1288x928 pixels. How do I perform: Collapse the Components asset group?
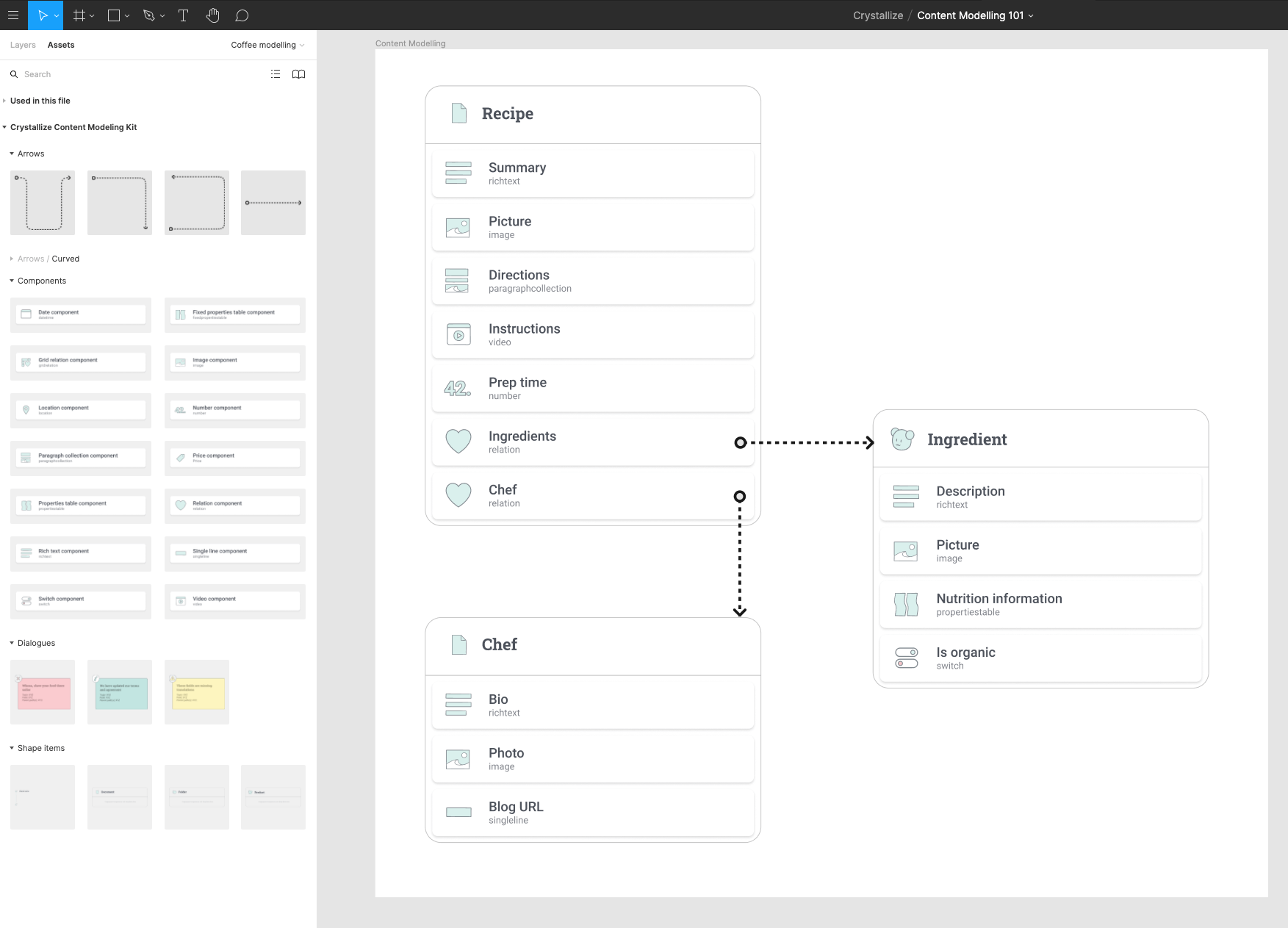pyautogui.click(x=12, y=281)
